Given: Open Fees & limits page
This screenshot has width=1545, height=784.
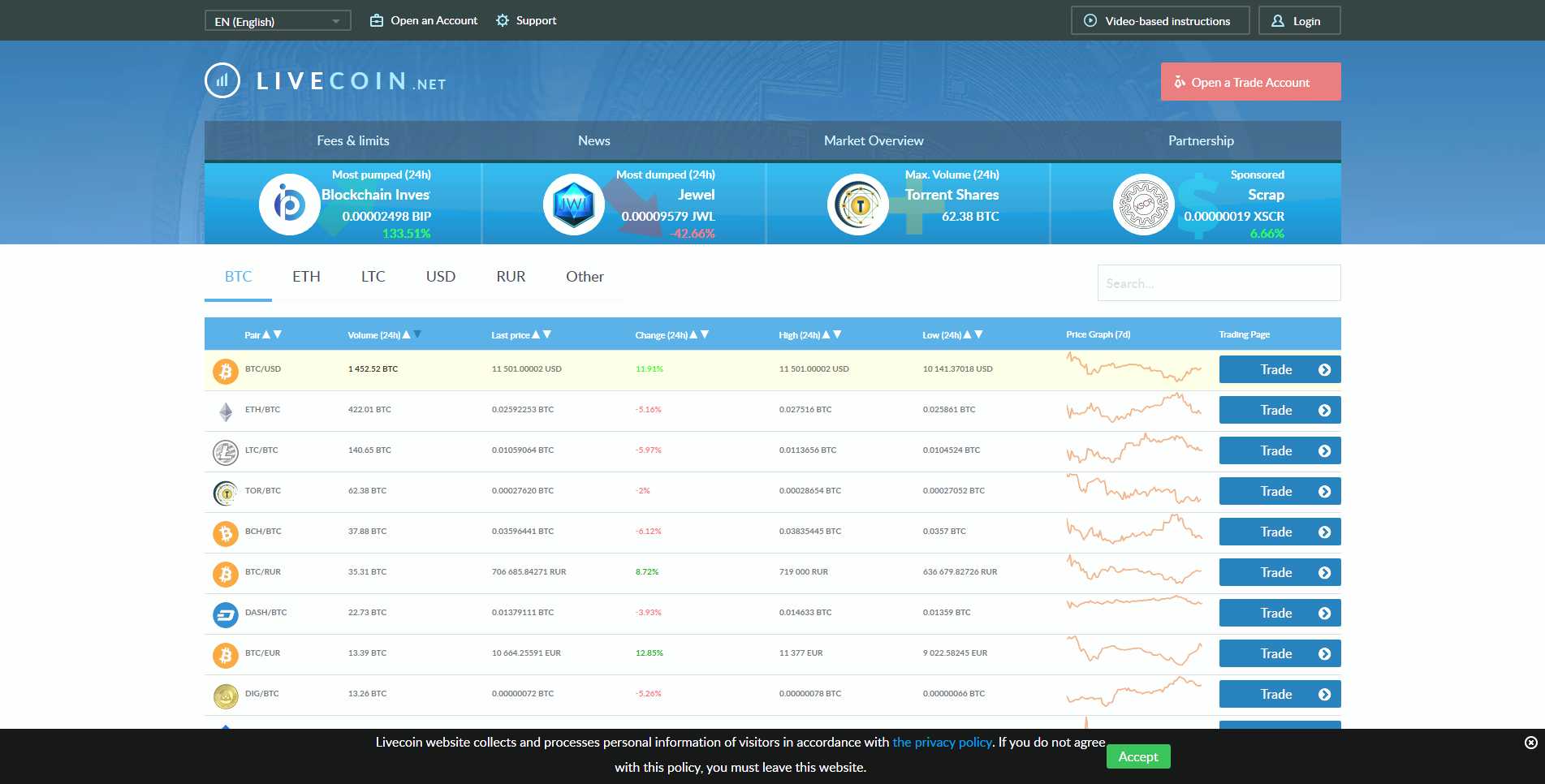Looking at the screenshot, I should 353,140.
